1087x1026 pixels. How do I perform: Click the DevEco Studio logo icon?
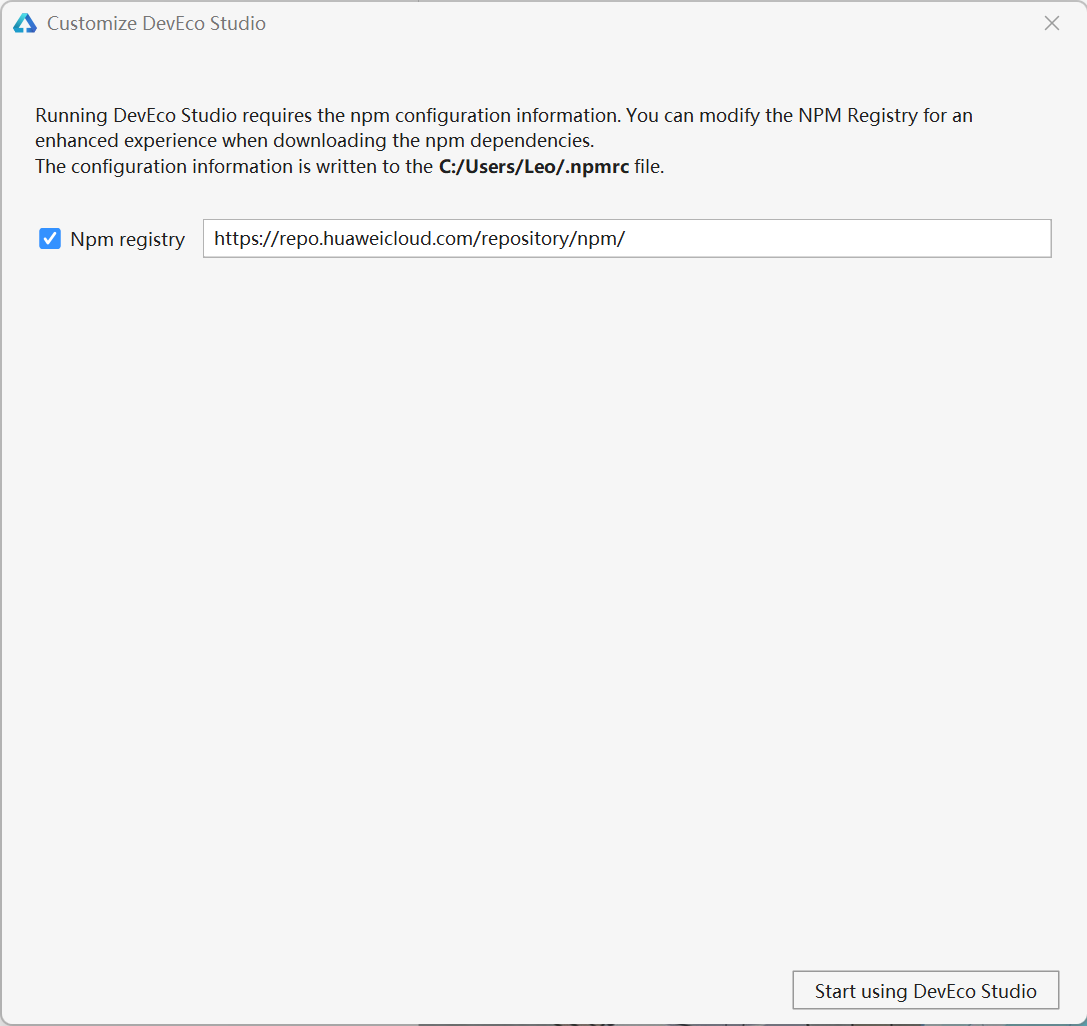(x=25, y=24)
